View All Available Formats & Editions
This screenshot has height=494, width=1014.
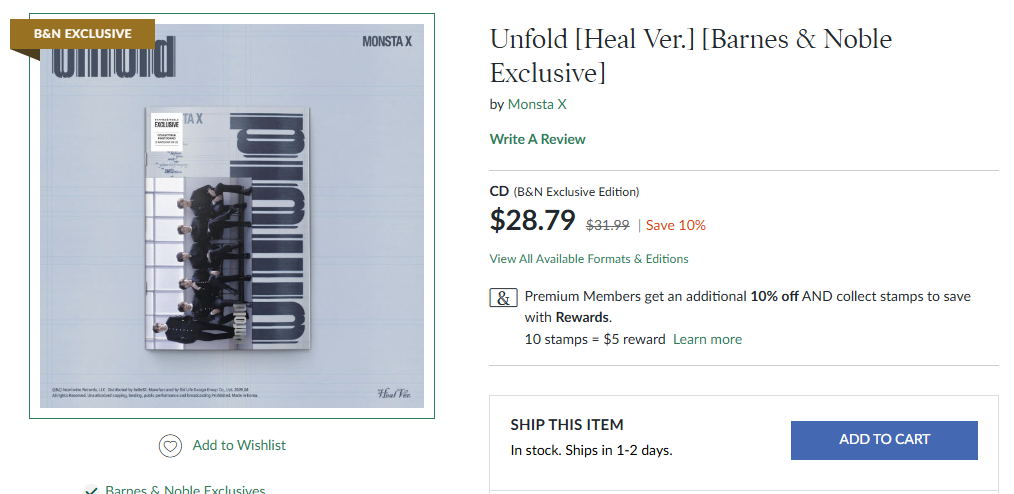point(588,259)
